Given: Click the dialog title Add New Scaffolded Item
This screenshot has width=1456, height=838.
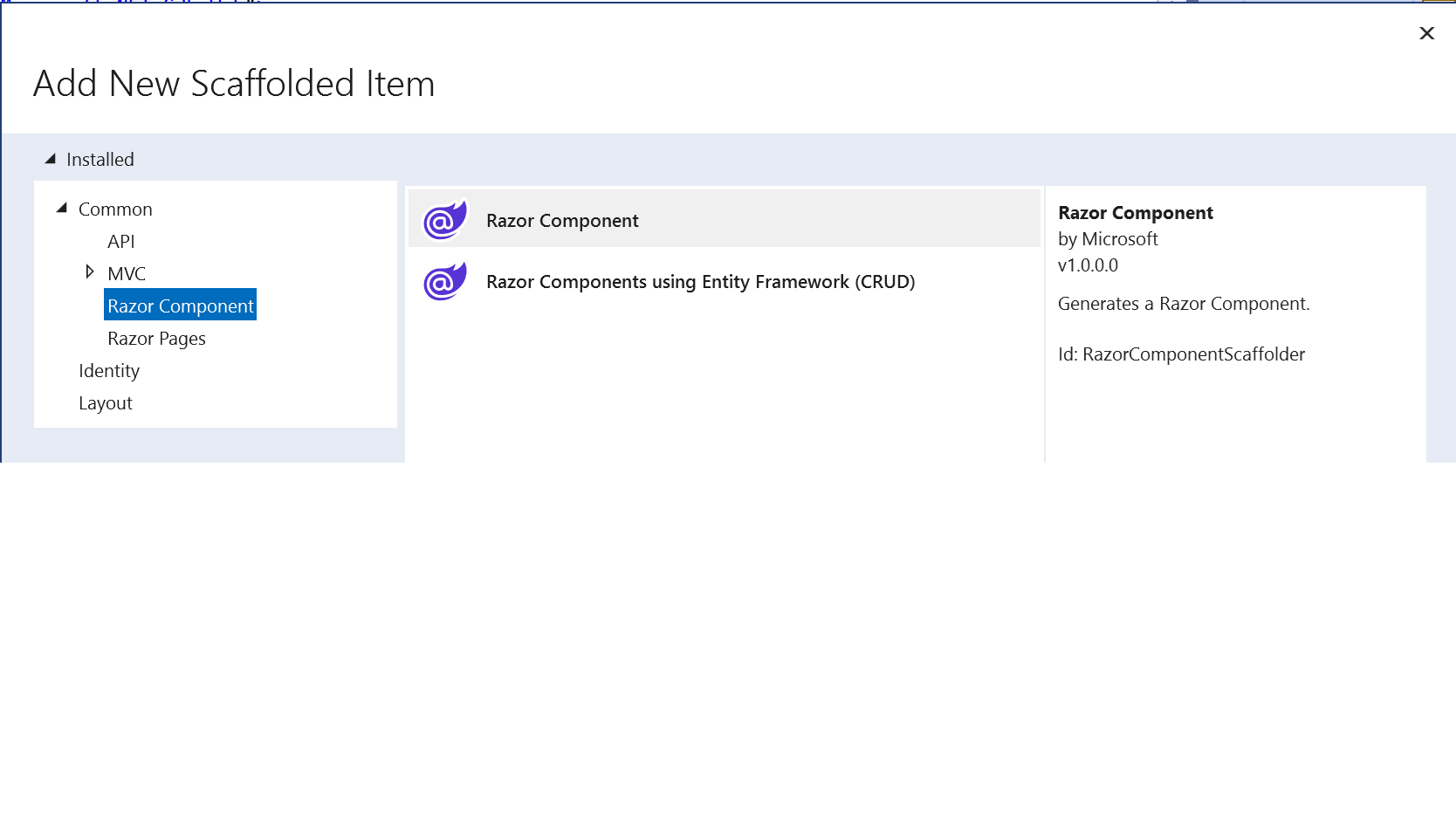Looking at the screenshot, I should (x=233, y=84).
